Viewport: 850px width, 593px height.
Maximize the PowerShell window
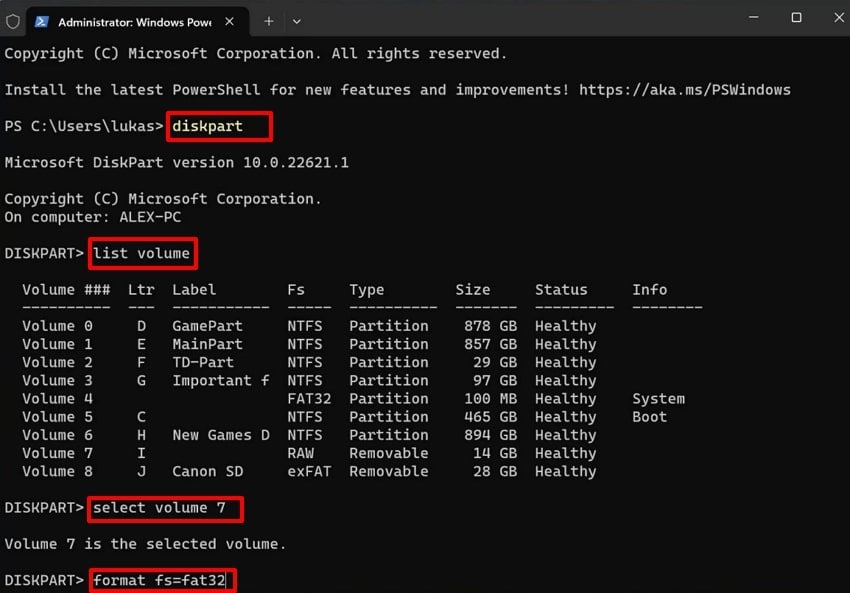coord(796,18)
